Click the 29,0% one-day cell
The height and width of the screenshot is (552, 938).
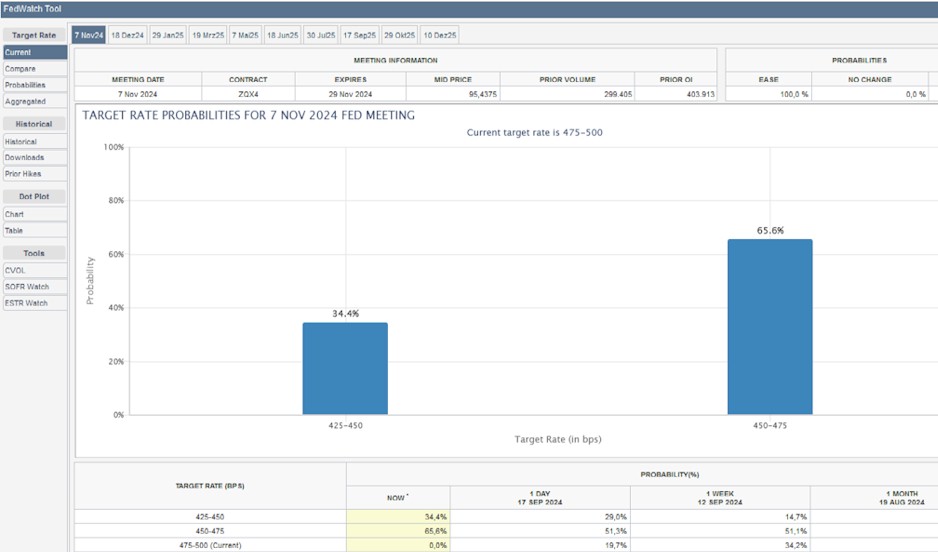(x=540, y=517)
